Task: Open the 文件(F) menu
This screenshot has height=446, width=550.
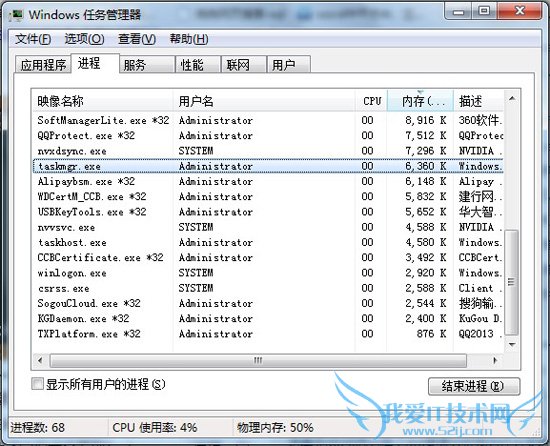Action: tap(33, 39)
